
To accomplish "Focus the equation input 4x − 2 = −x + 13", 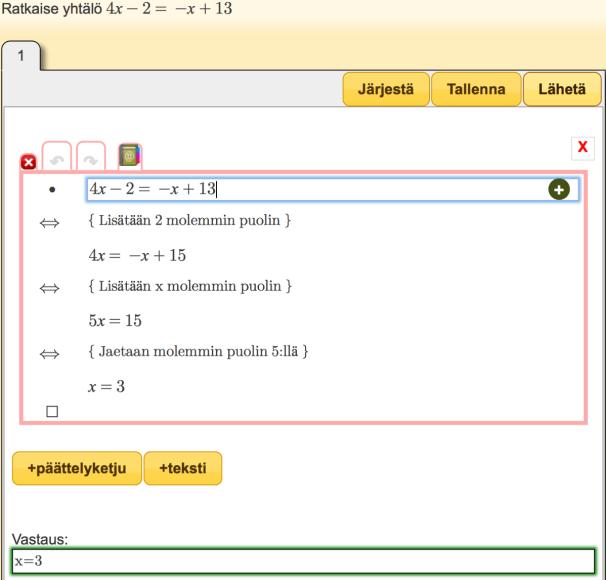I will (332, 189).
